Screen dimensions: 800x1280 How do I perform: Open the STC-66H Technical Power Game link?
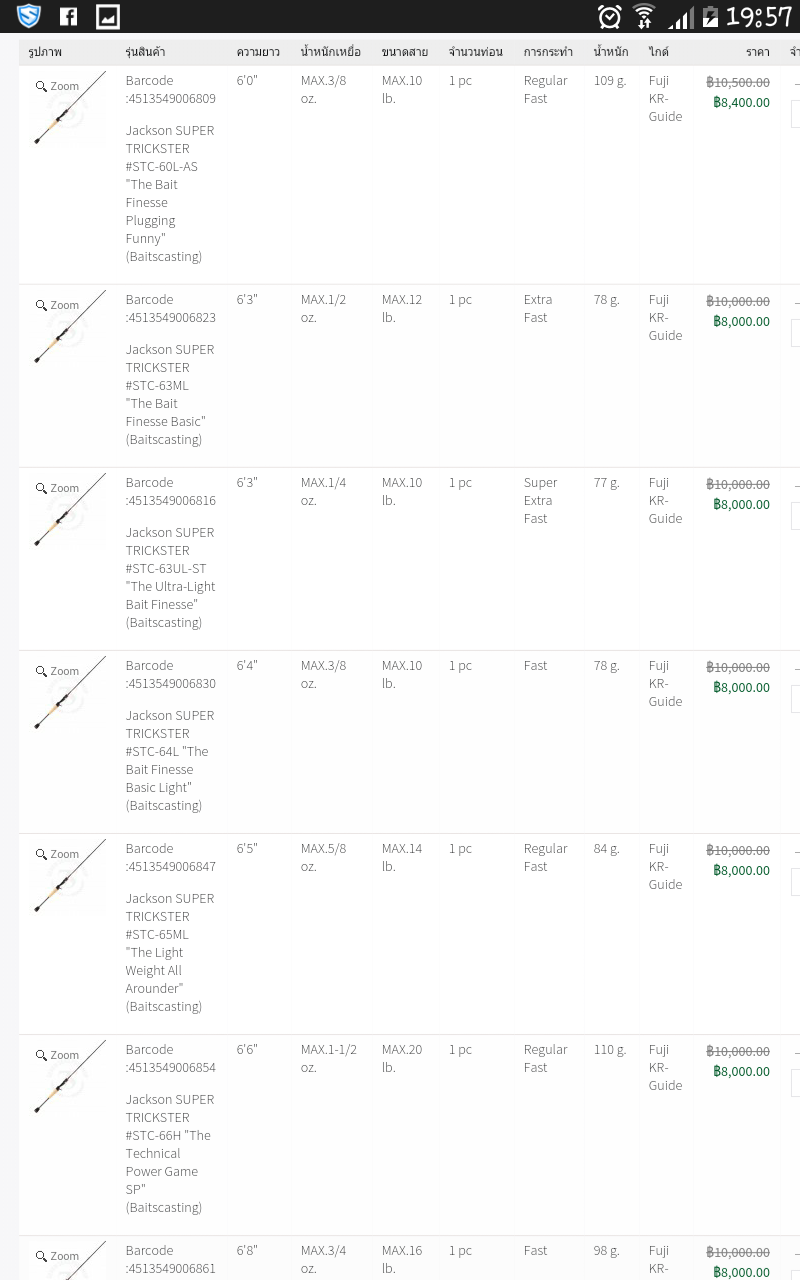click(x=170, y=1153)
